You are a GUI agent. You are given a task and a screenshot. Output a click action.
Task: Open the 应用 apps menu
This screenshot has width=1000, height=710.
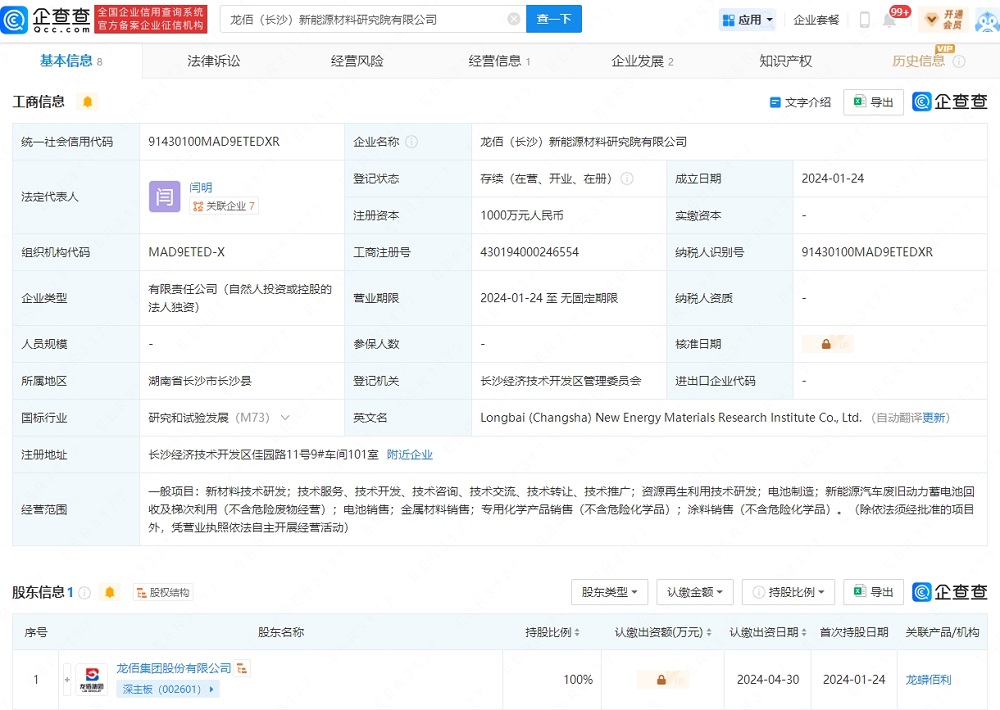746,19
